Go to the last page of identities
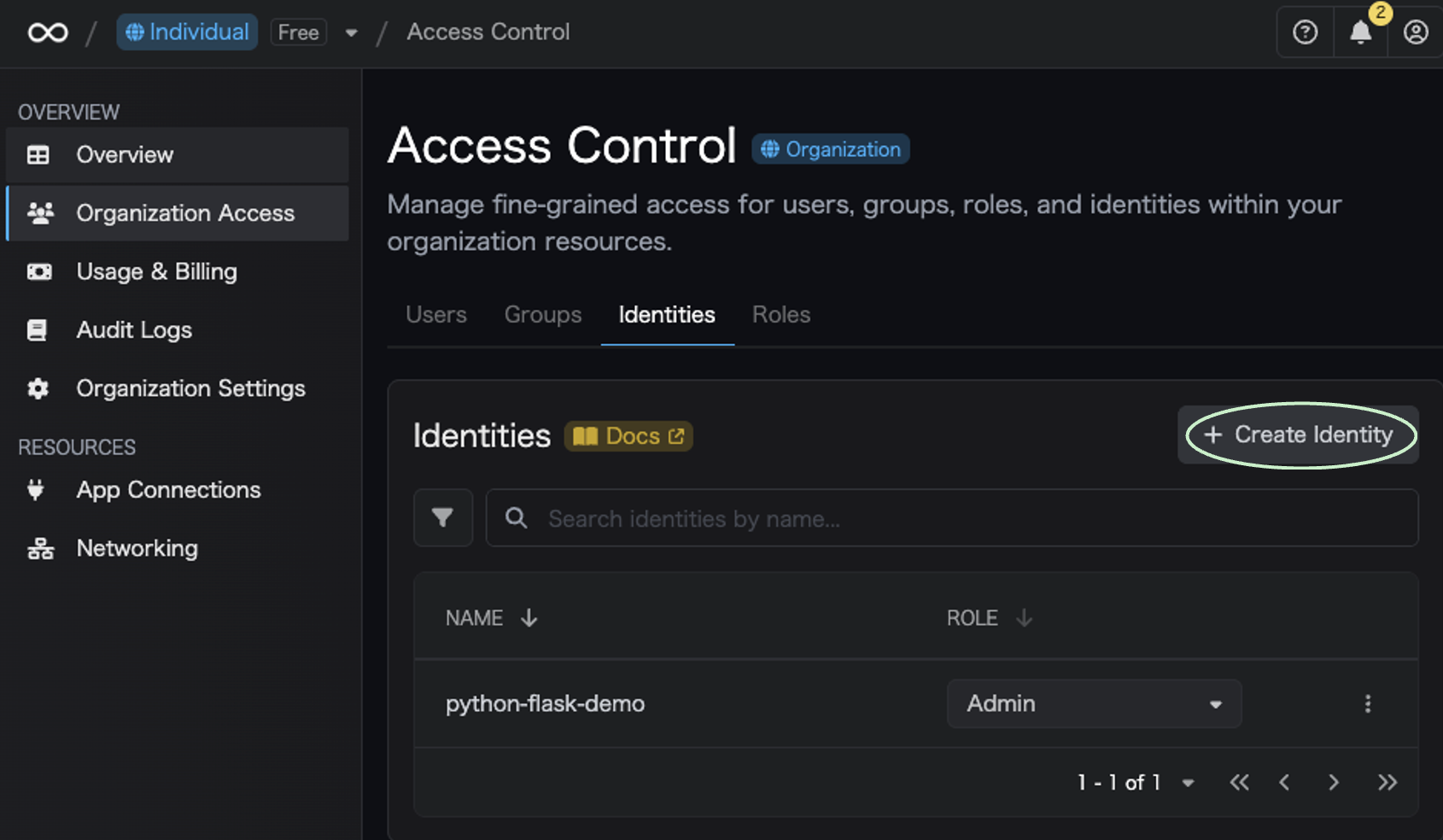1443x840 pixels. point(1387,782)
